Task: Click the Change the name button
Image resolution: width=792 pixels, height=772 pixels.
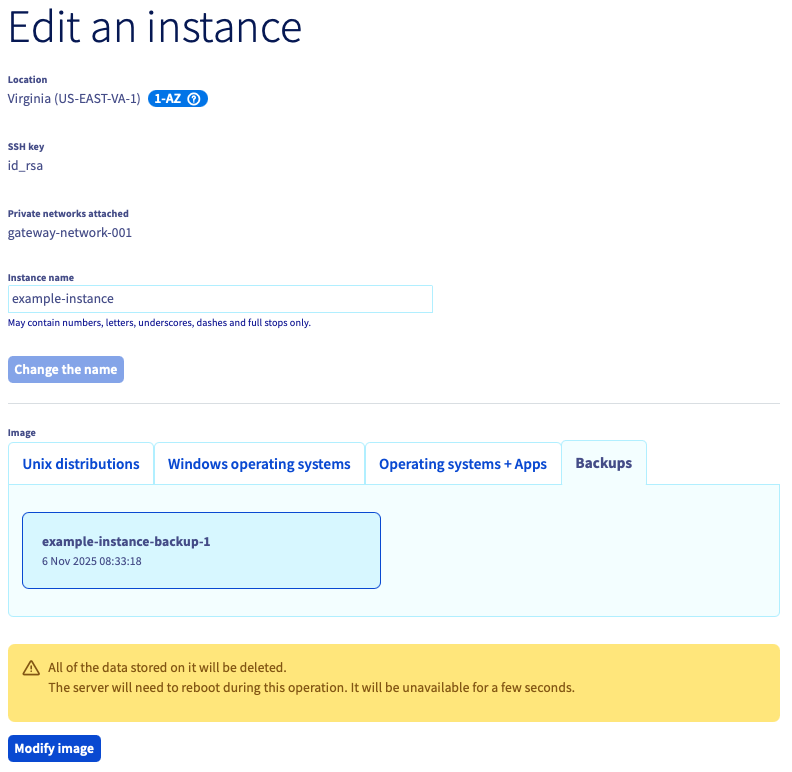Action: tap(66, 369)
